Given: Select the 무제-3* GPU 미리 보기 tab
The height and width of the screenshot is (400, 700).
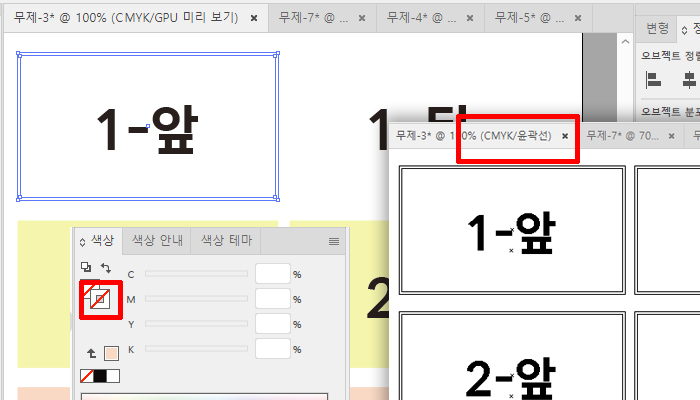Looking at the screenshot, I should pyautogui.click(x=126, y=18).
